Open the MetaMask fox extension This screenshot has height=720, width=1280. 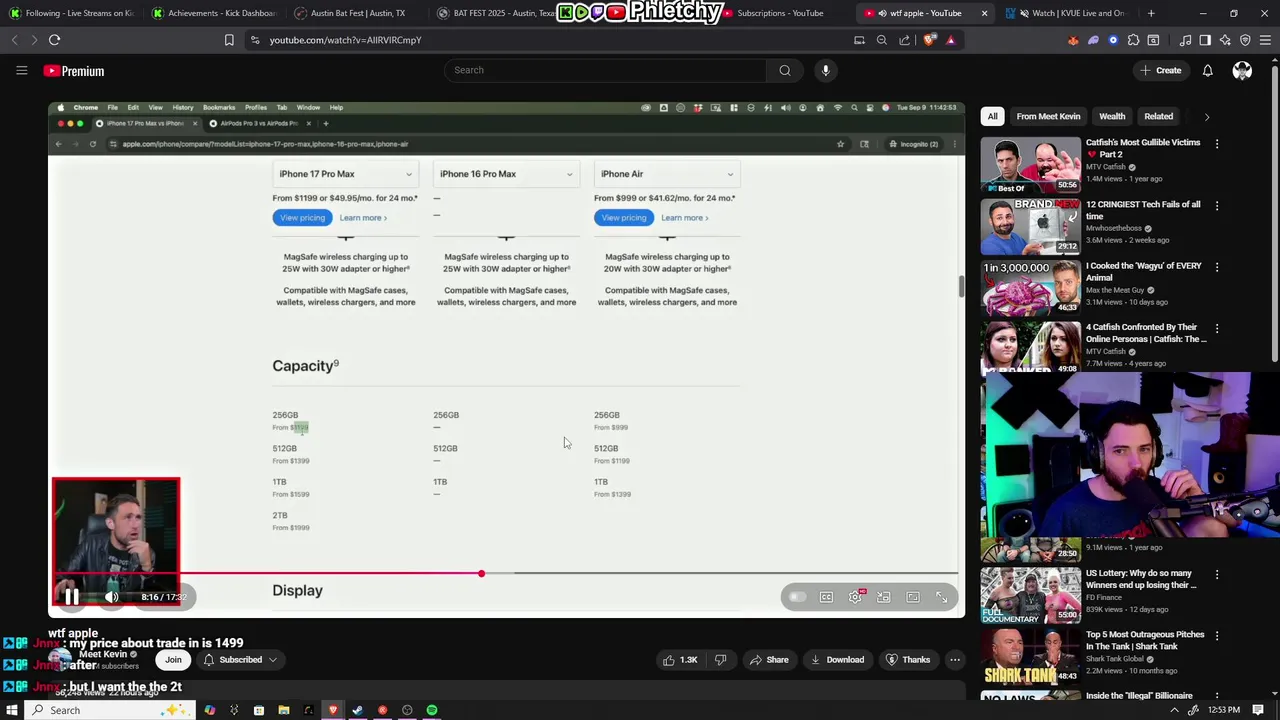point(1073,40)
